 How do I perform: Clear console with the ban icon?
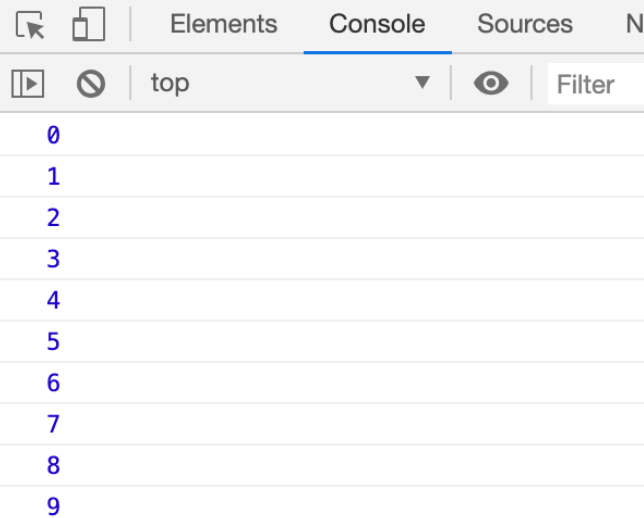pos(91,84)
